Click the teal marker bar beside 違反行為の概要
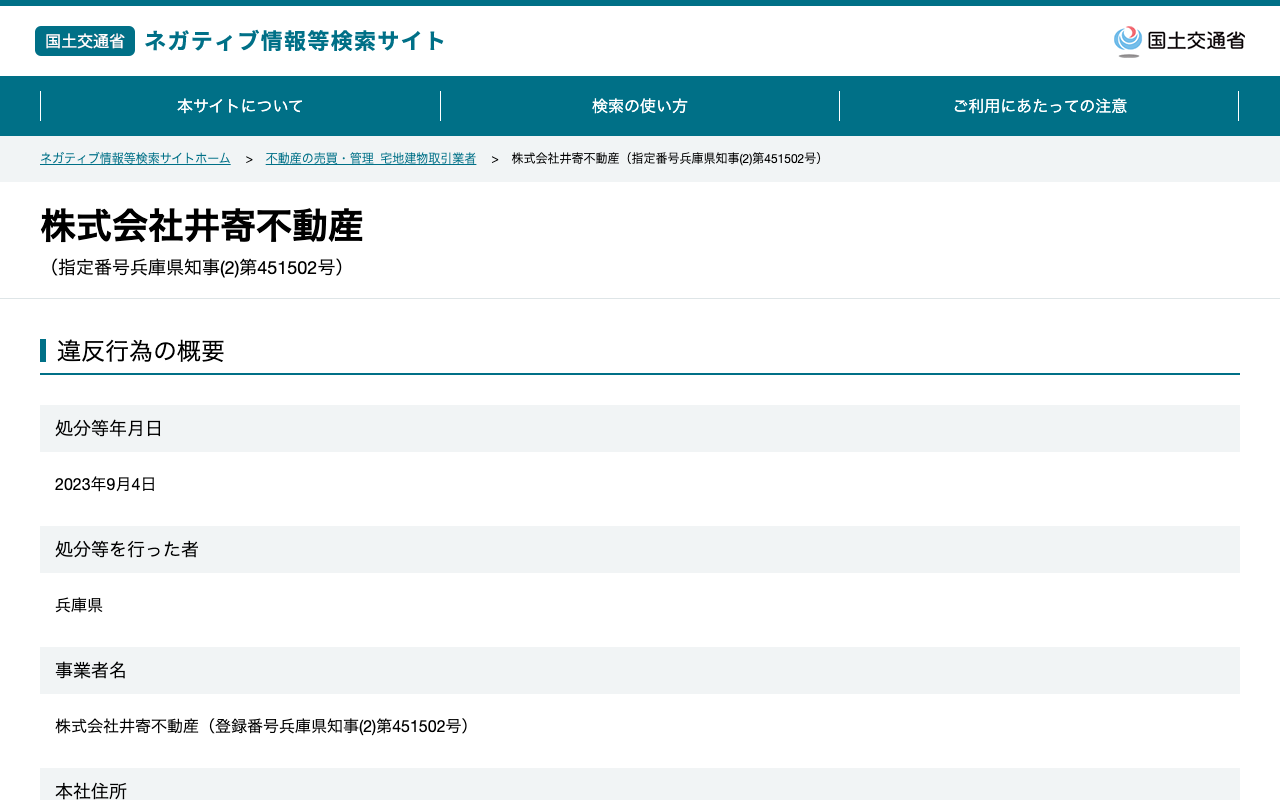This screenshot has height=800, width=1280. pos(43,351)
